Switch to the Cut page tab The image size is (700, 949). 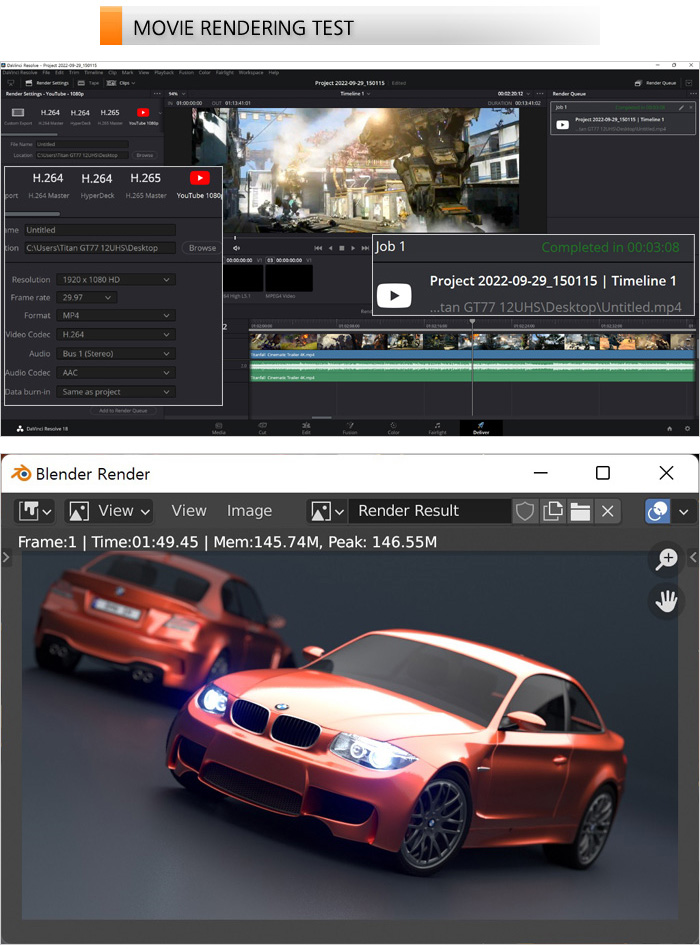(x=263, y=429)
